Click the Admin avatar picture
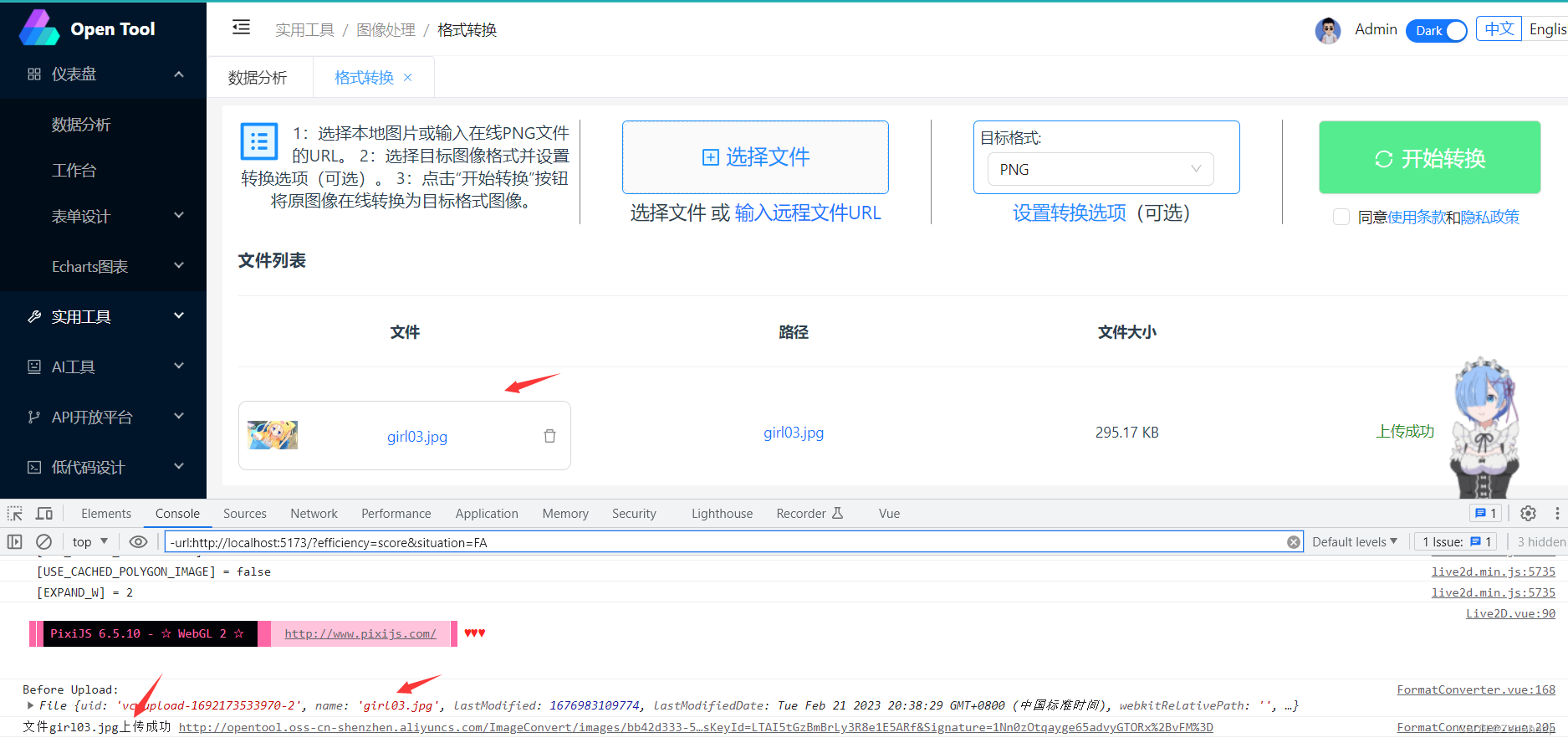The image size is (1568, 743). coord(1328,30)
